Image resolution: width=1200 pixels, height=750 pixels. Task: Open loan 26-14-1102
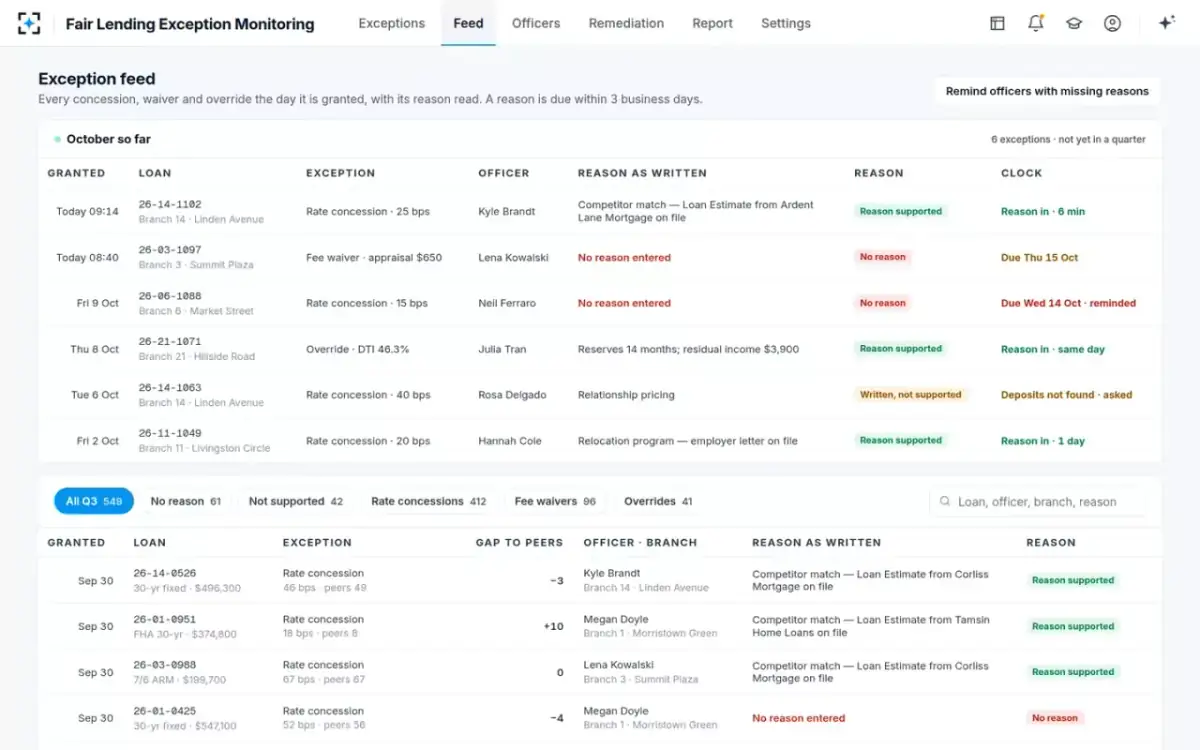[169, 204]
